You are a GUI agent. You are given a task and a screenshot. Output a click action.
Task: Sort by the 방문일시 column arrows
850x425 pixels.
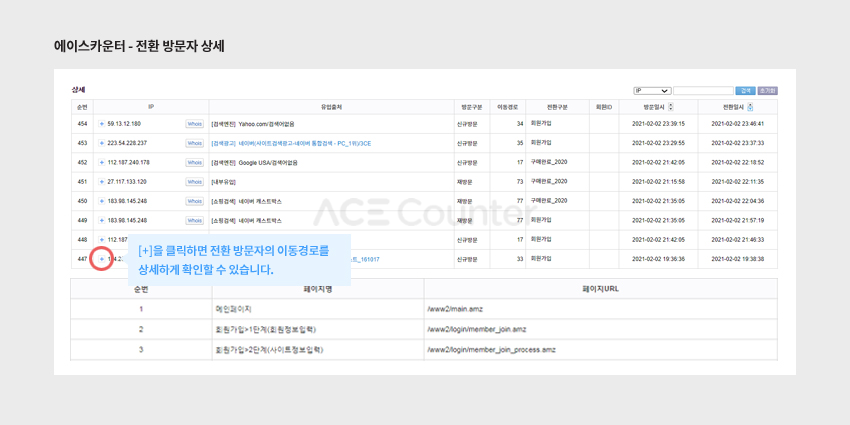point(671,107)
